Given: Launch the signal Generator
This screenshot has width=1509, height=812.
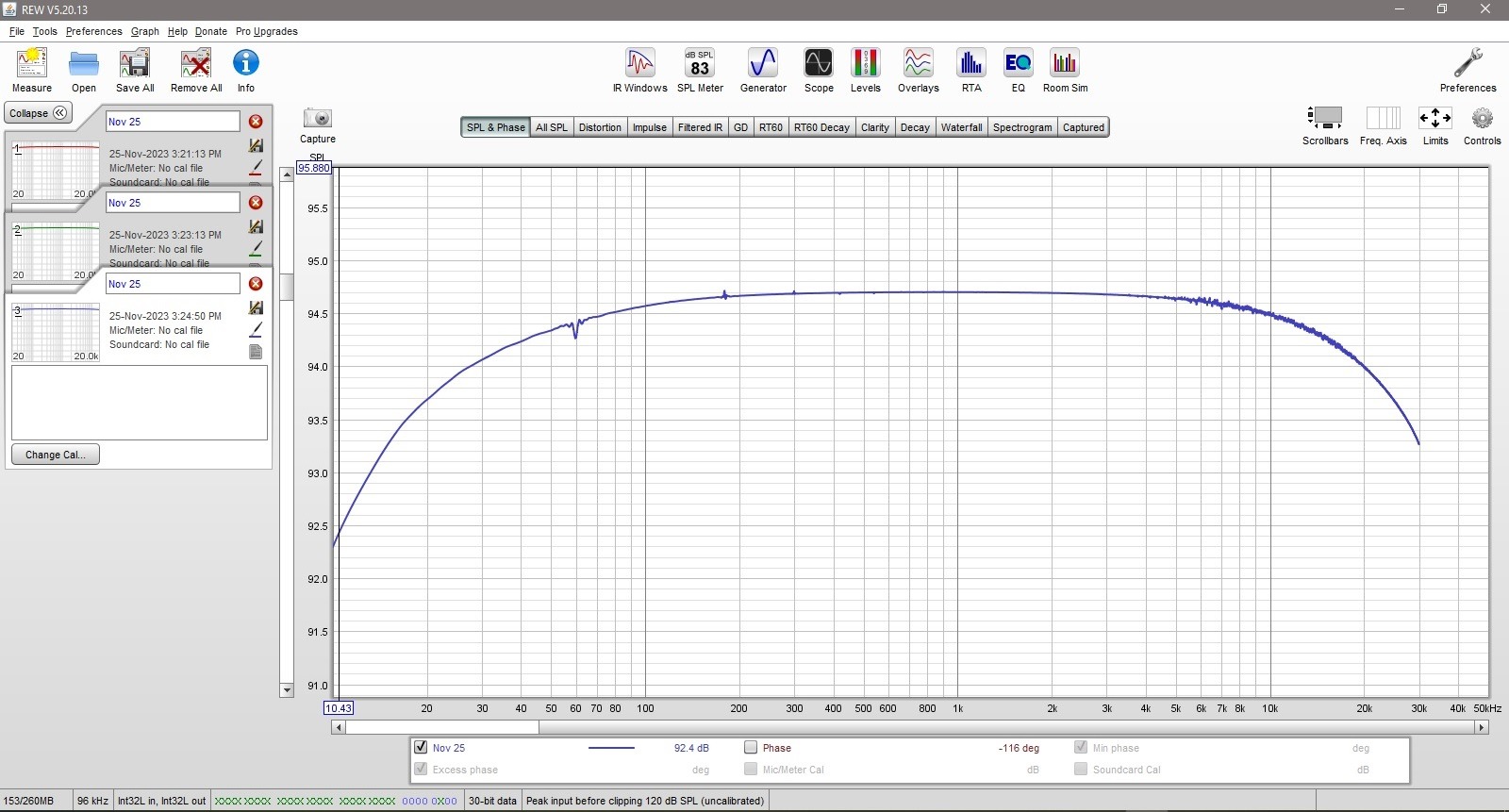Looking at the screenshot, I should click(x=763, y=63).
